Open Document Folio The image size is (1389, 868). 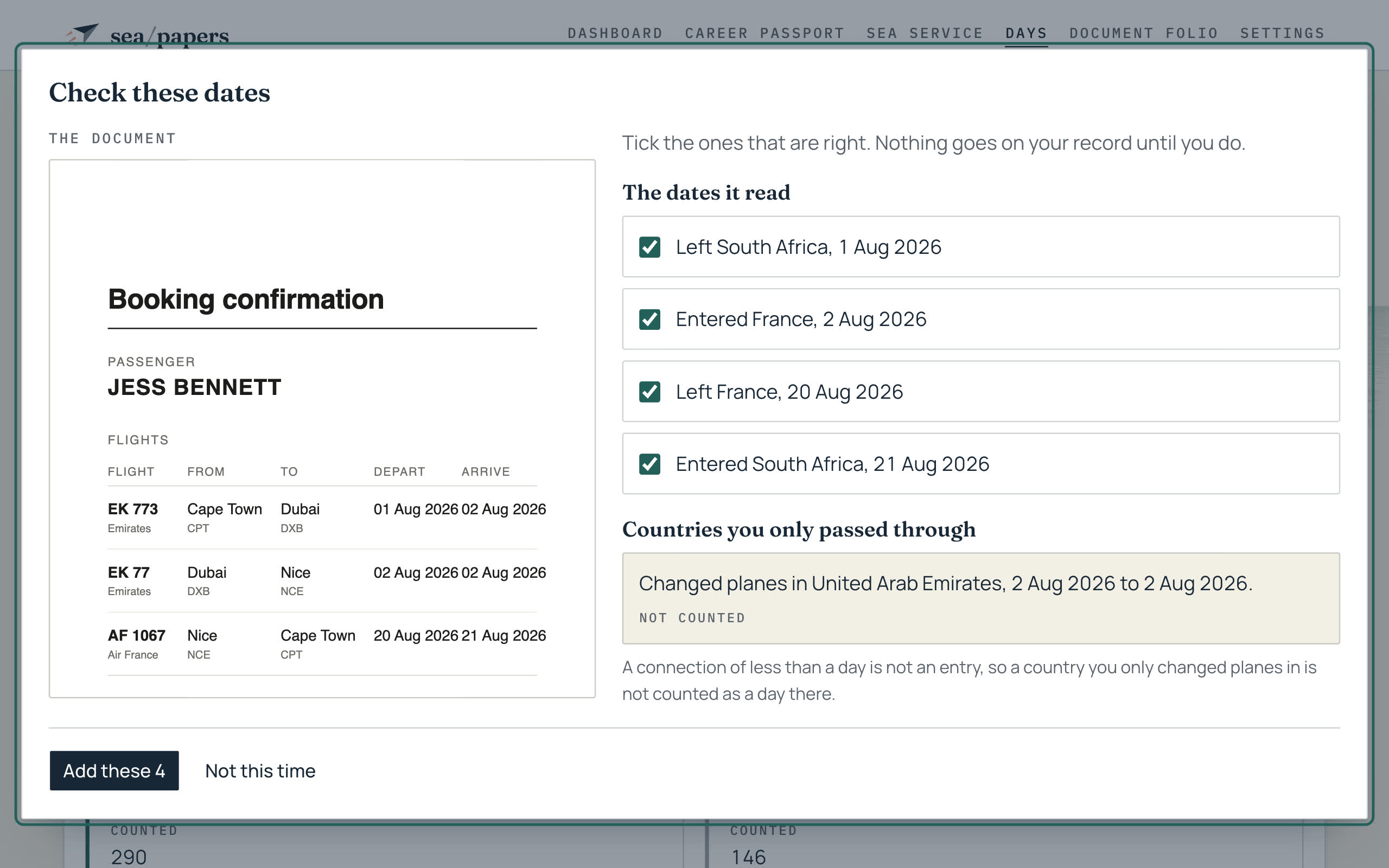click(1143, 33)
